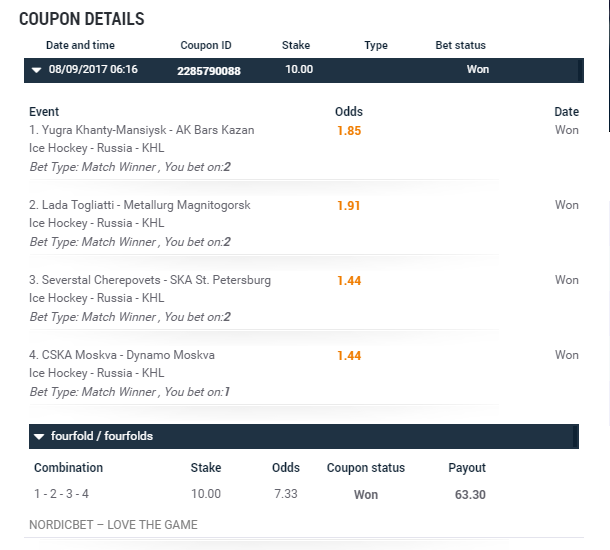Click the NORDICBET – LOVE THE GAME footer text
The height and width of the screenshot is (550, 610).
pyautogui.click(x=114, y=525)
